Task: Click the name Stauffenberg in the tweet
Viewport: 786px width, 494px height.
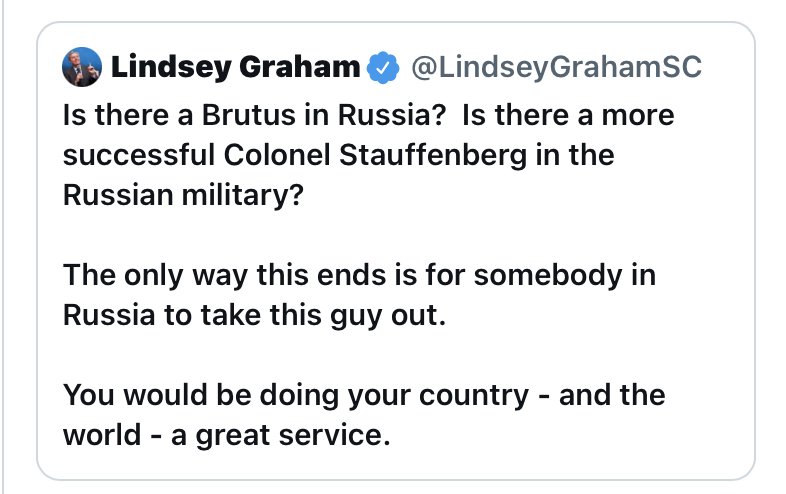Action: click(x=433, y=154)
